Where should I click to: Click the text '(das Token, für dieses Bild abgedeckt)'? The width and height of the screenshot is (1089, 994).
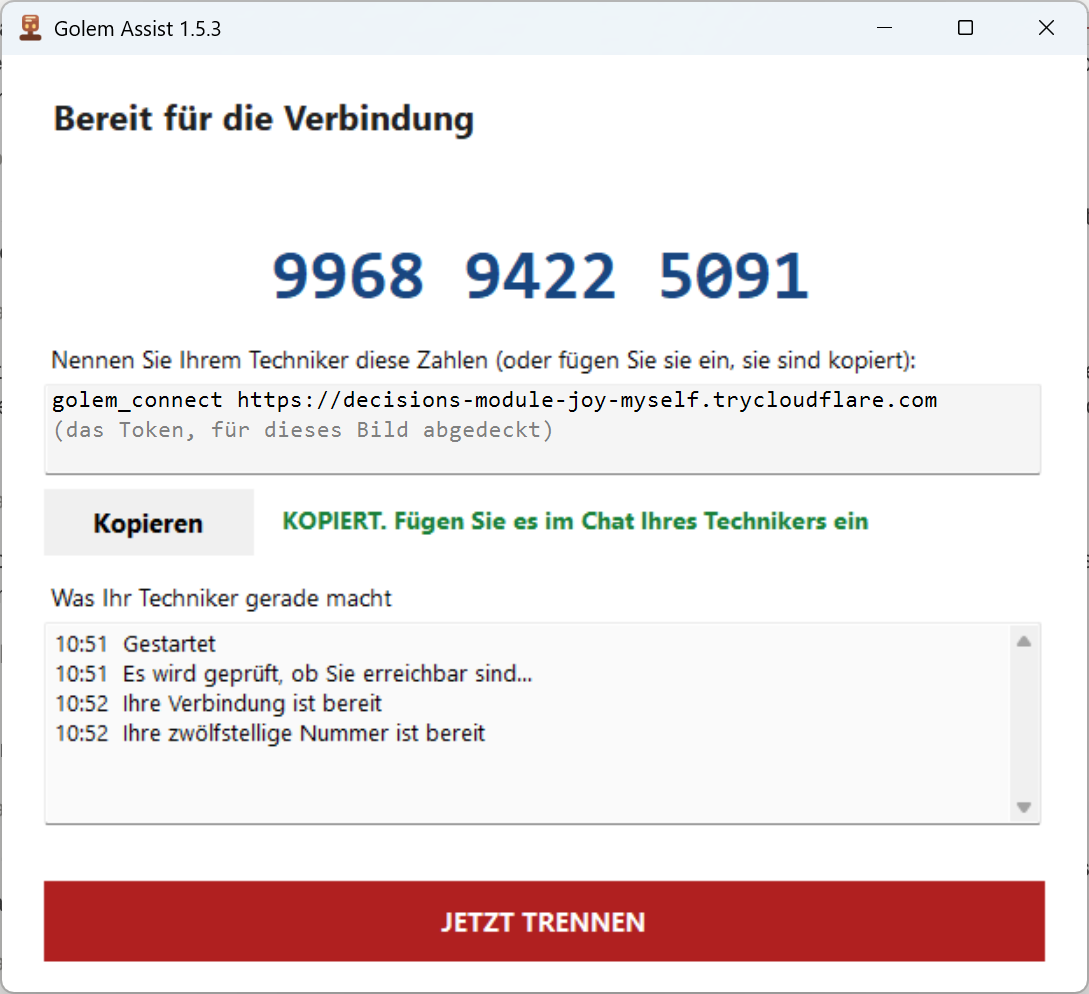coord(303,430)
